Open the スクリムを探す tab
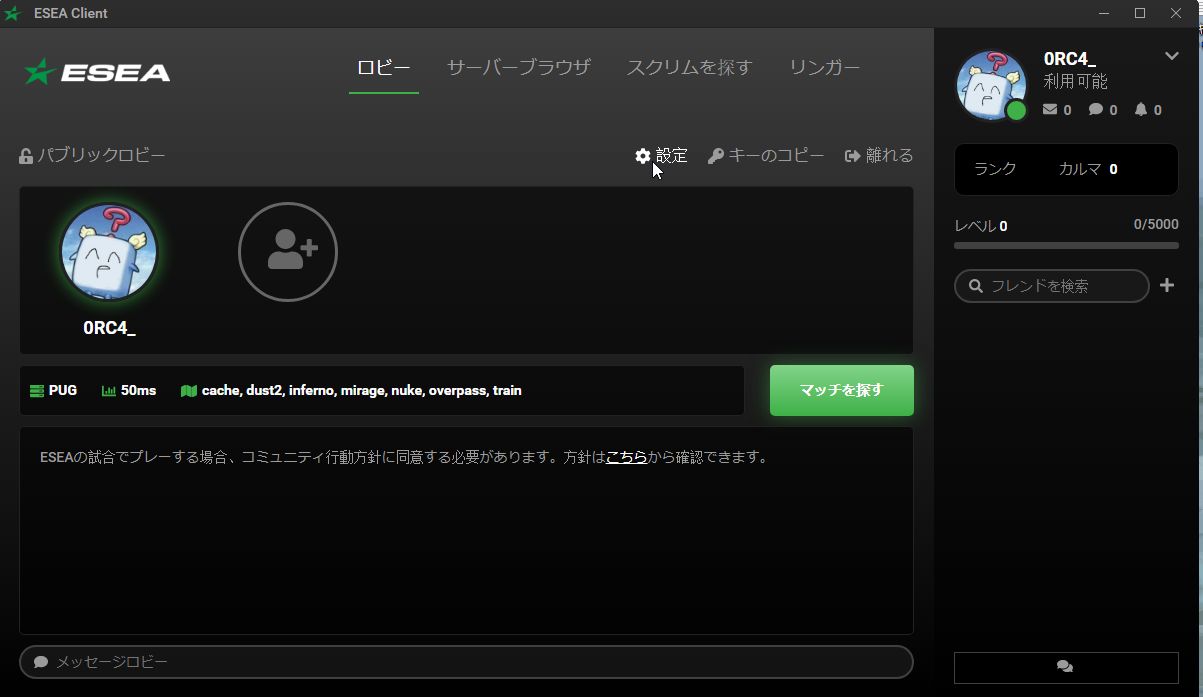 pos(689,68)
